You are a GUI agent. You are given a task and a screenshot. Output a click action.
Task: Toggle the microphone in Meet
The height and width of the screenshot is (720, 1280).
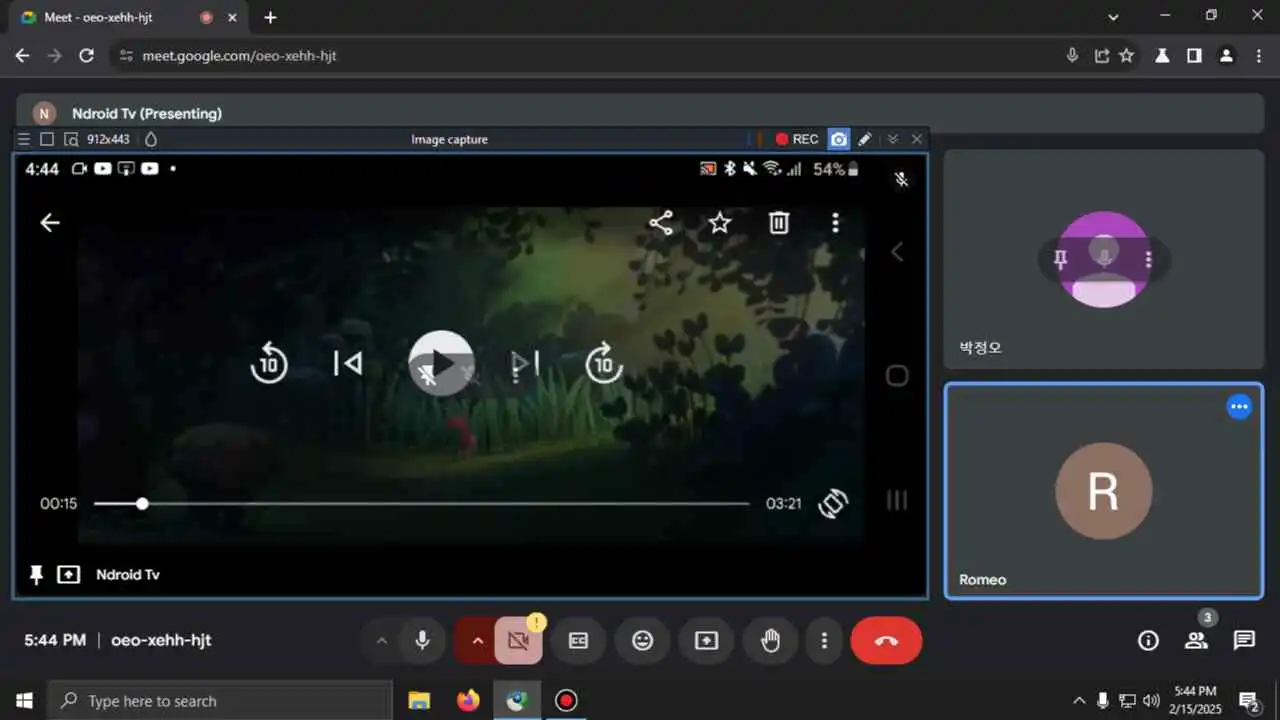pyautogui.click(x=422, y=640)
